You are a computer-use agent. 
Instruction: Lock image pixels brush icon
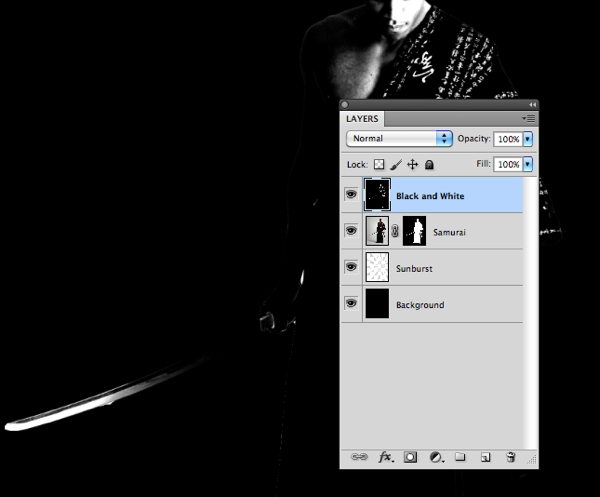coord(396,165)
